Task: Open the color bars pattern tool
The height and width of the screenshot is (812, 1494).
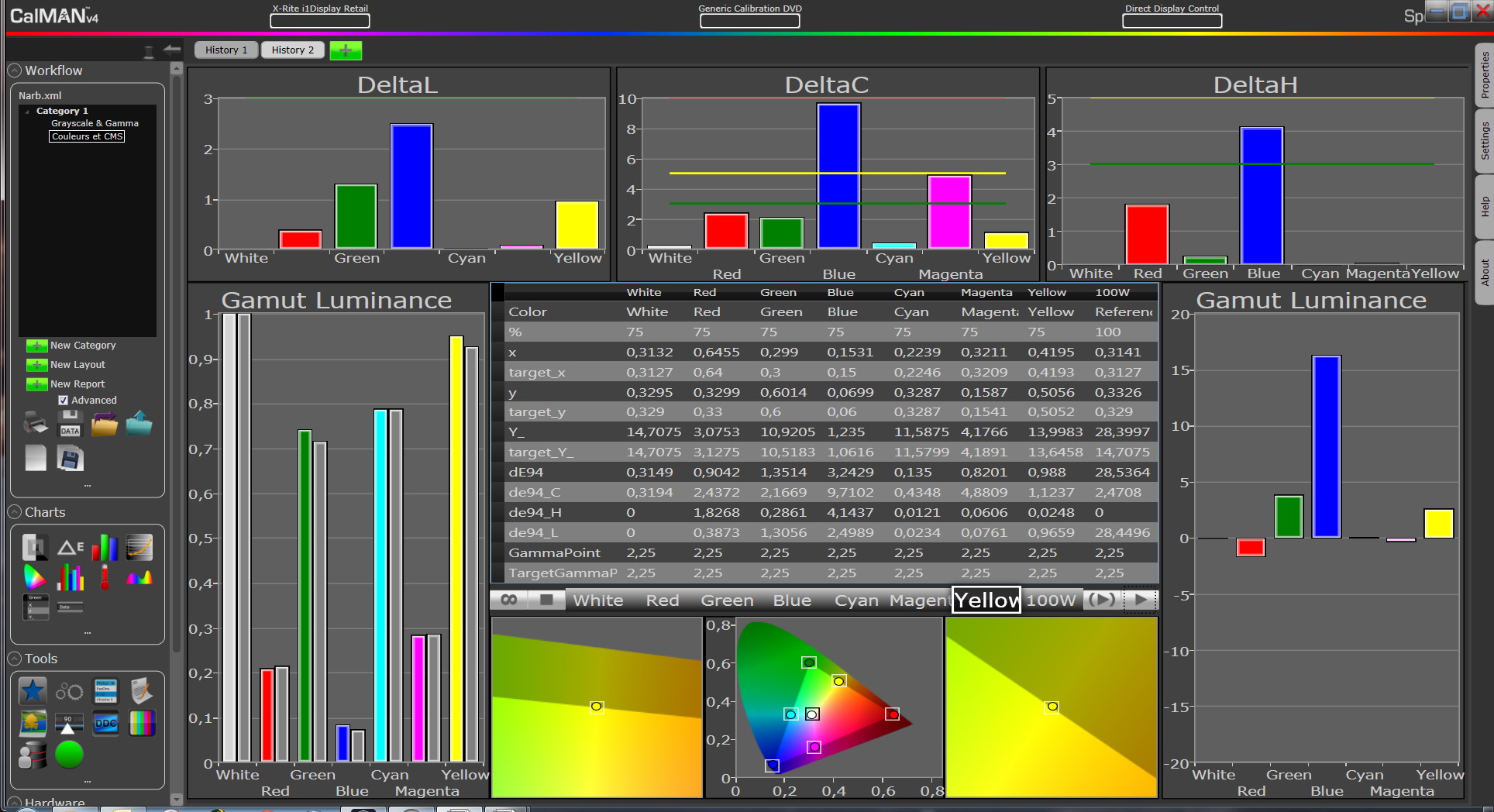Action: pyautogui.click(x=142, y=723)
